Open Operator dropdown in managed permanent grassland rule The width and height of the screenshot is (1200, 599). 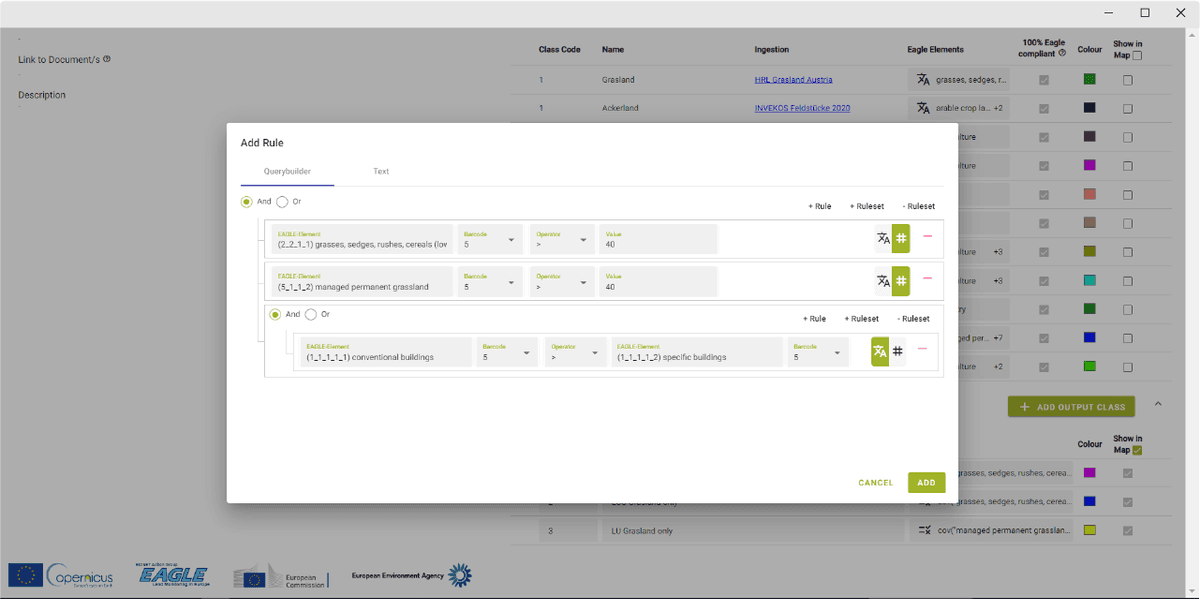coord(562,282)
